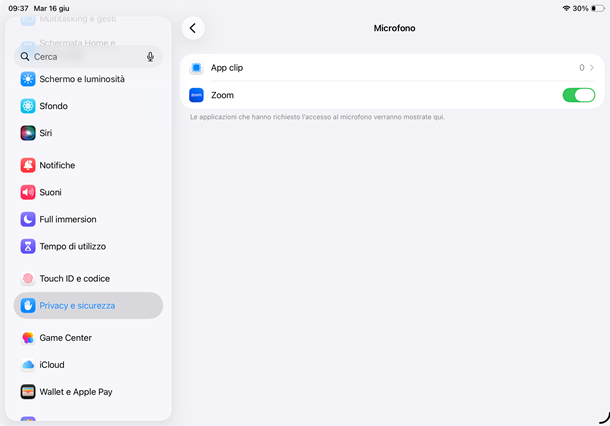Click the Wi-Fi status icon

coord(566,8)
